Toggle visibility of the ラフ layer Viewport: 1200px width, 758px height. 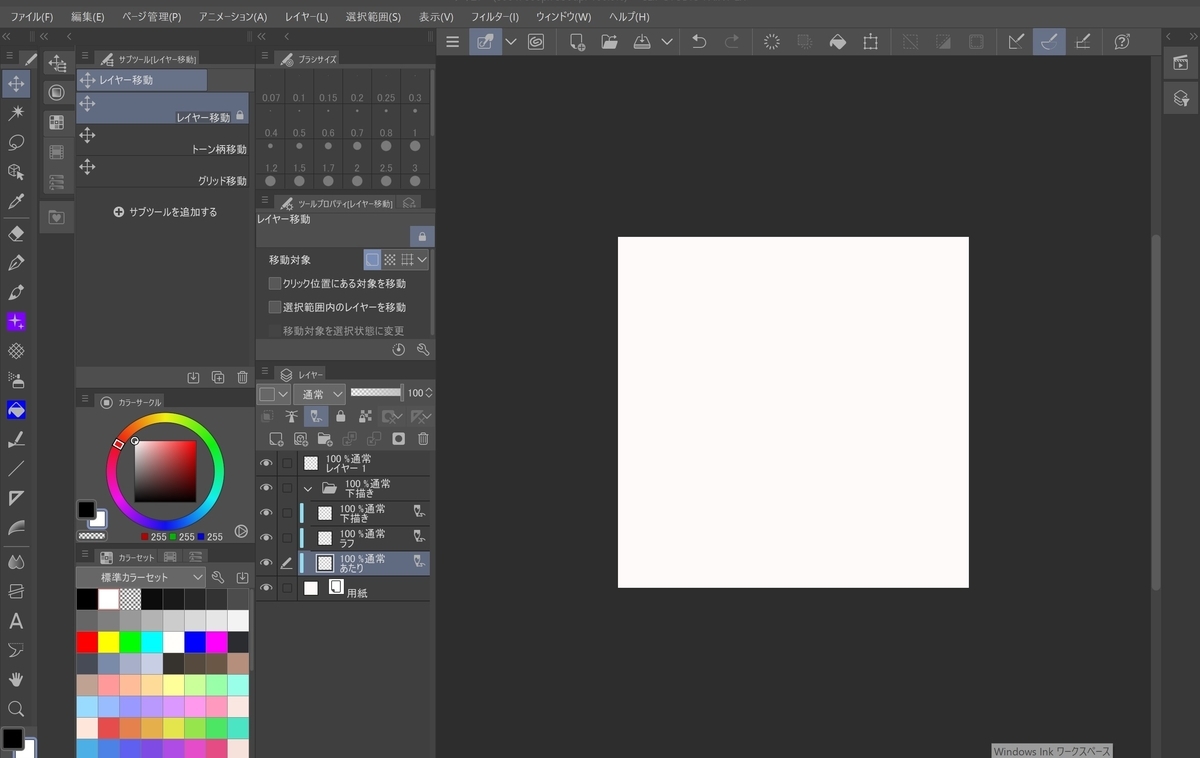tap(266, 538)
